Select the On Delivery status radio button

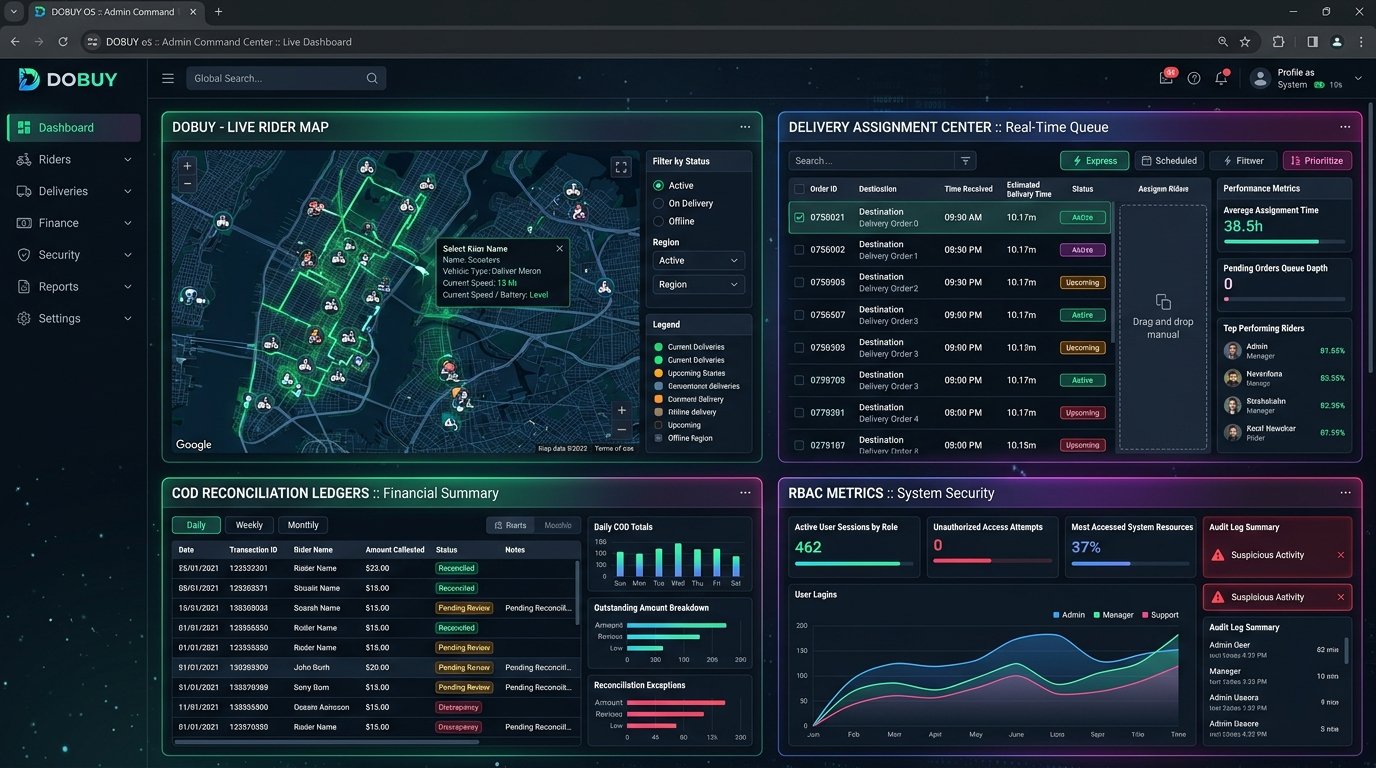click(658, 203)
